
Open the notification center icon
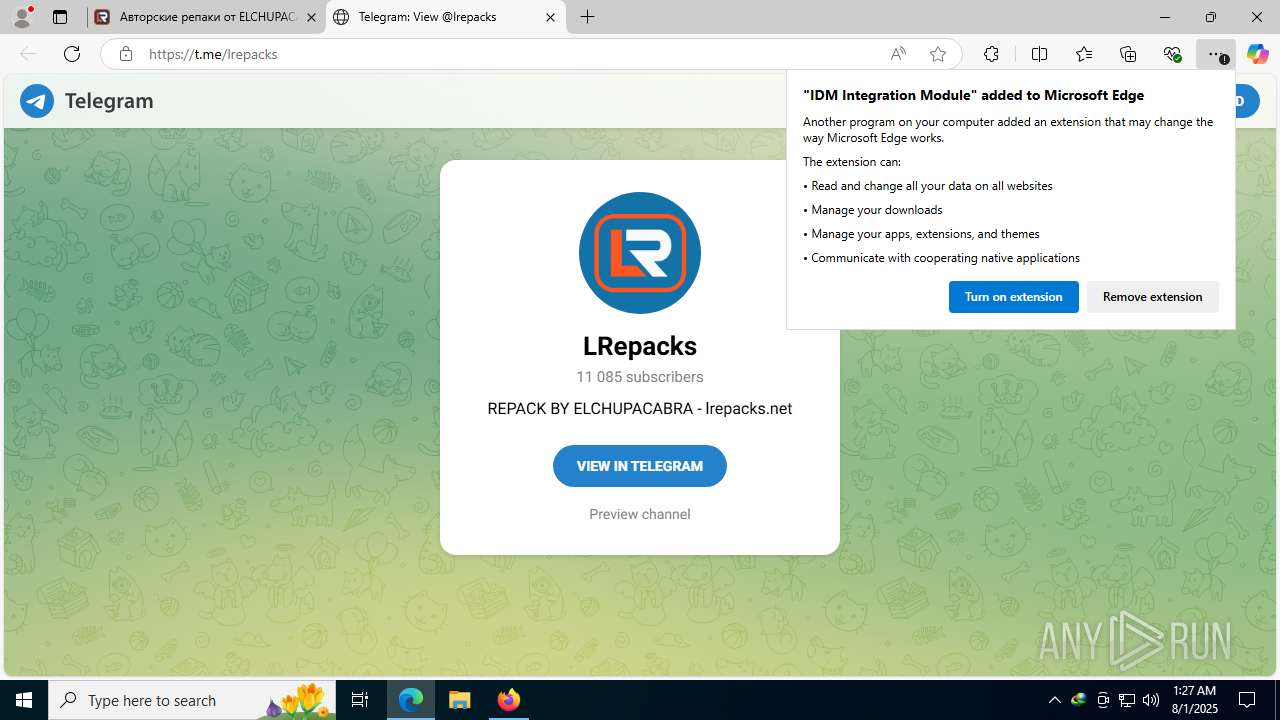tap(1248, 700)
